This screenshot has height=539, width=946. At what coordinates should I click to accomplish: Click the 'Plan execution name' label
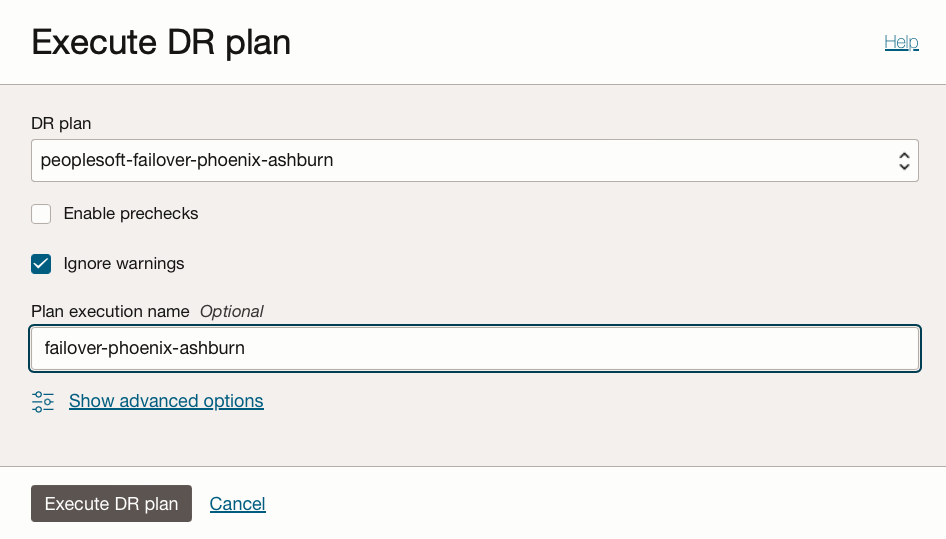point(110,311)
